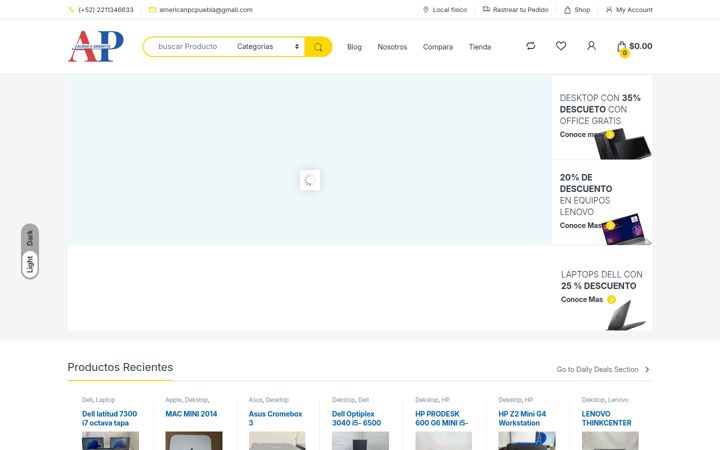Open the Blog menu item

(x=354, y=47)
